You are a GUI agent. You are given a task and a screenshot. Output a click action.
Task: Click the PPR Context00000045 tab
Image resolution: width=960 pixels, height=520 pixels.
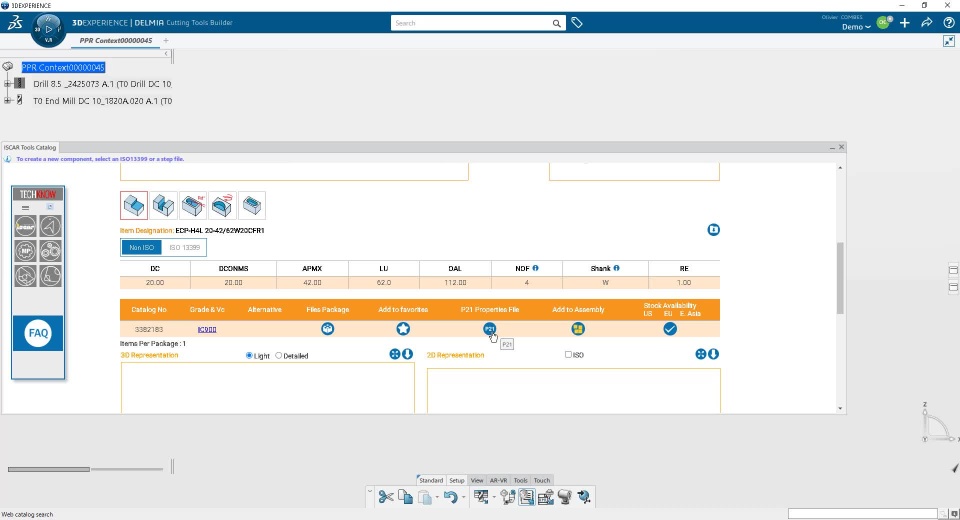(116, 40)
